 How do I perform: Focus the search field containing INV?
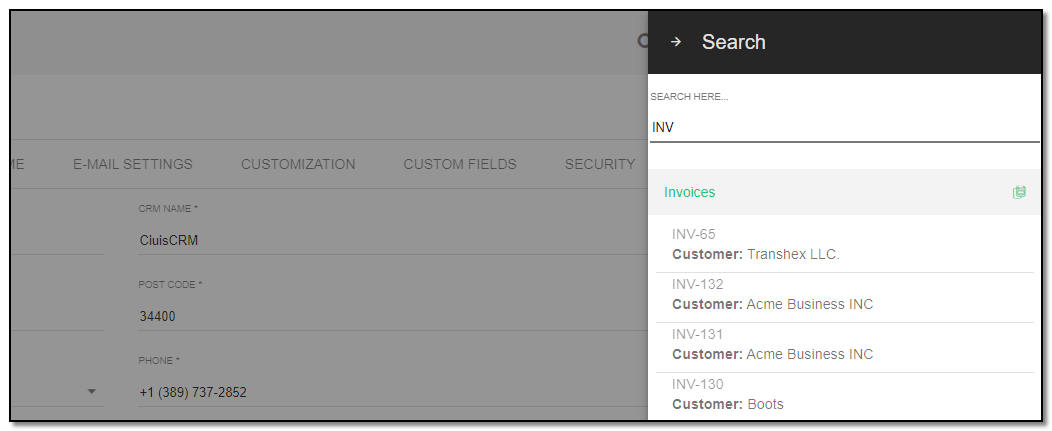point(845,128)
